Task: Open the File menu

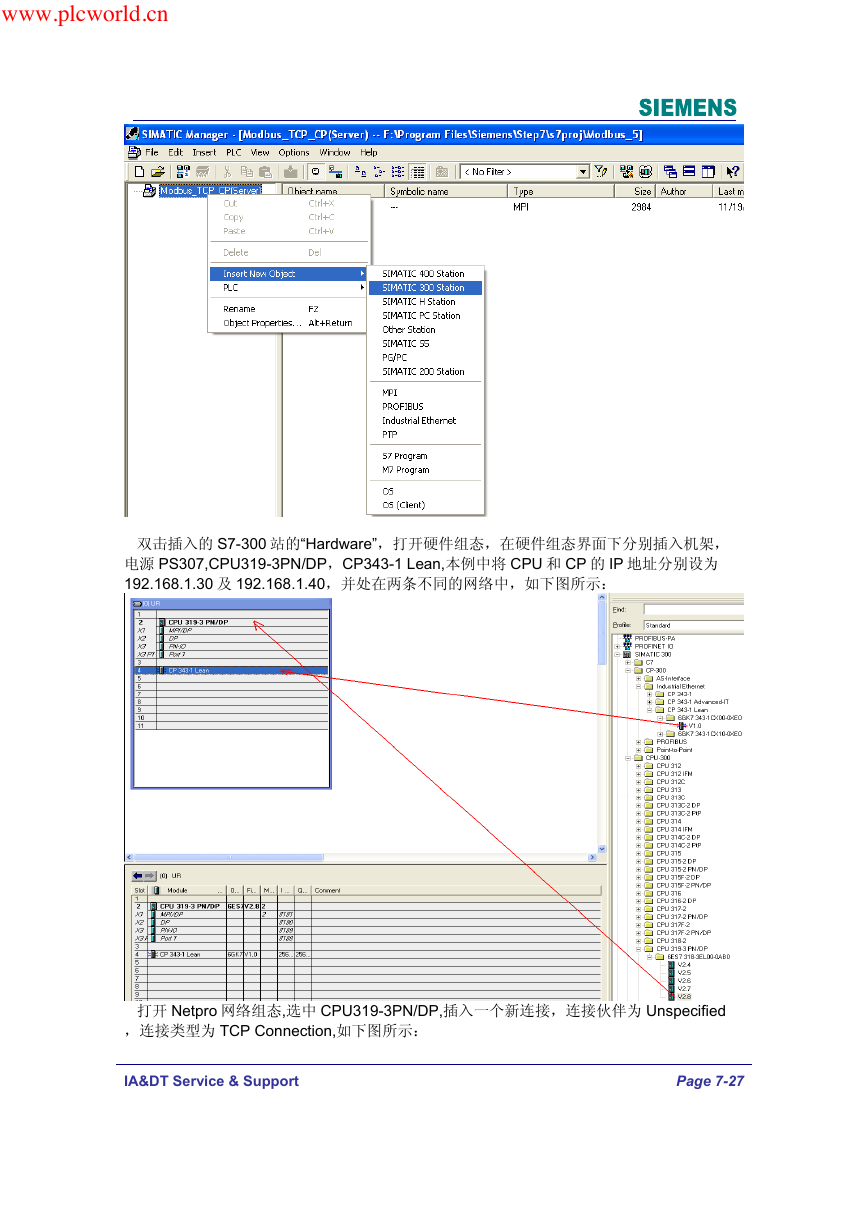Action: [x=152, y=152]
